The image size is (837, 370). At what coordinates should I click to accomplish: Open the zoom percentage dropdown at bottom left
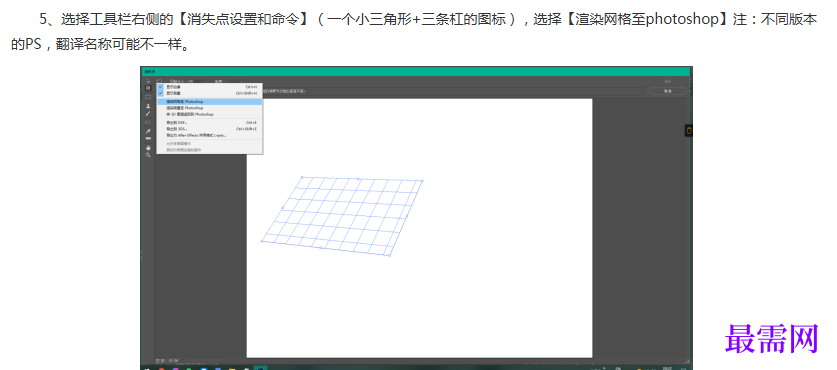(x=184, y=360)
